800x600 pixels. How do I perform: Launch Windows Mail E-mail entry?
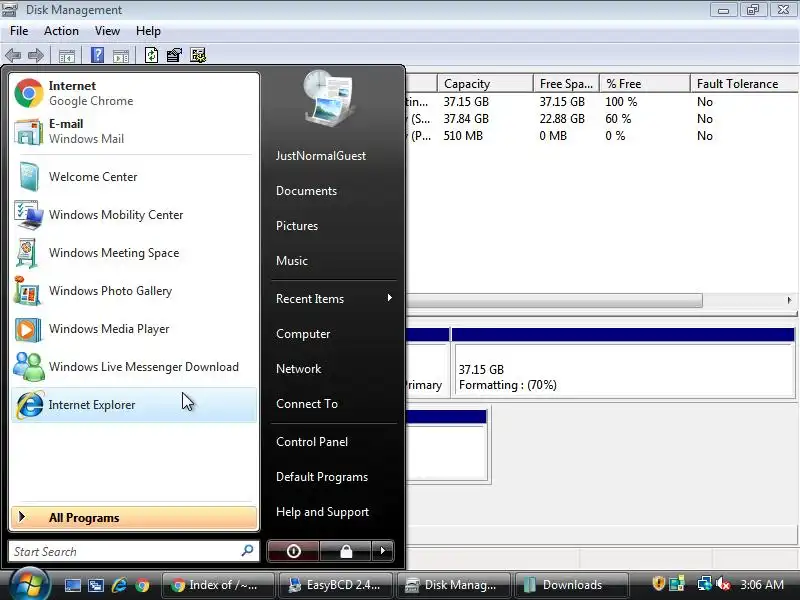tap(134, 132)
